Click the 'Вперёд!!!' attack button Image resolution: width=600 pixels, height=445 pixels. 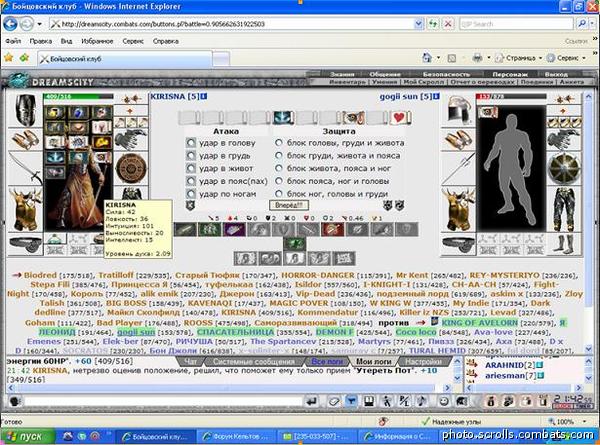289,205
